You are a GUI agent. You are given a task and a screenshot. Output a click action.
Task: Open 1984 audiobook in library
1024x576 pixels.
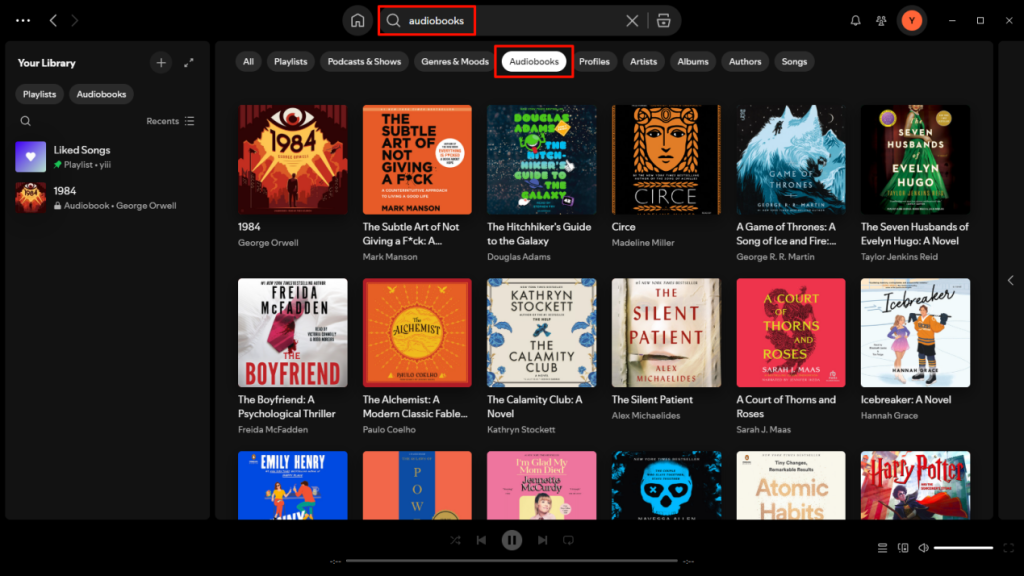(x=106, y=197)
